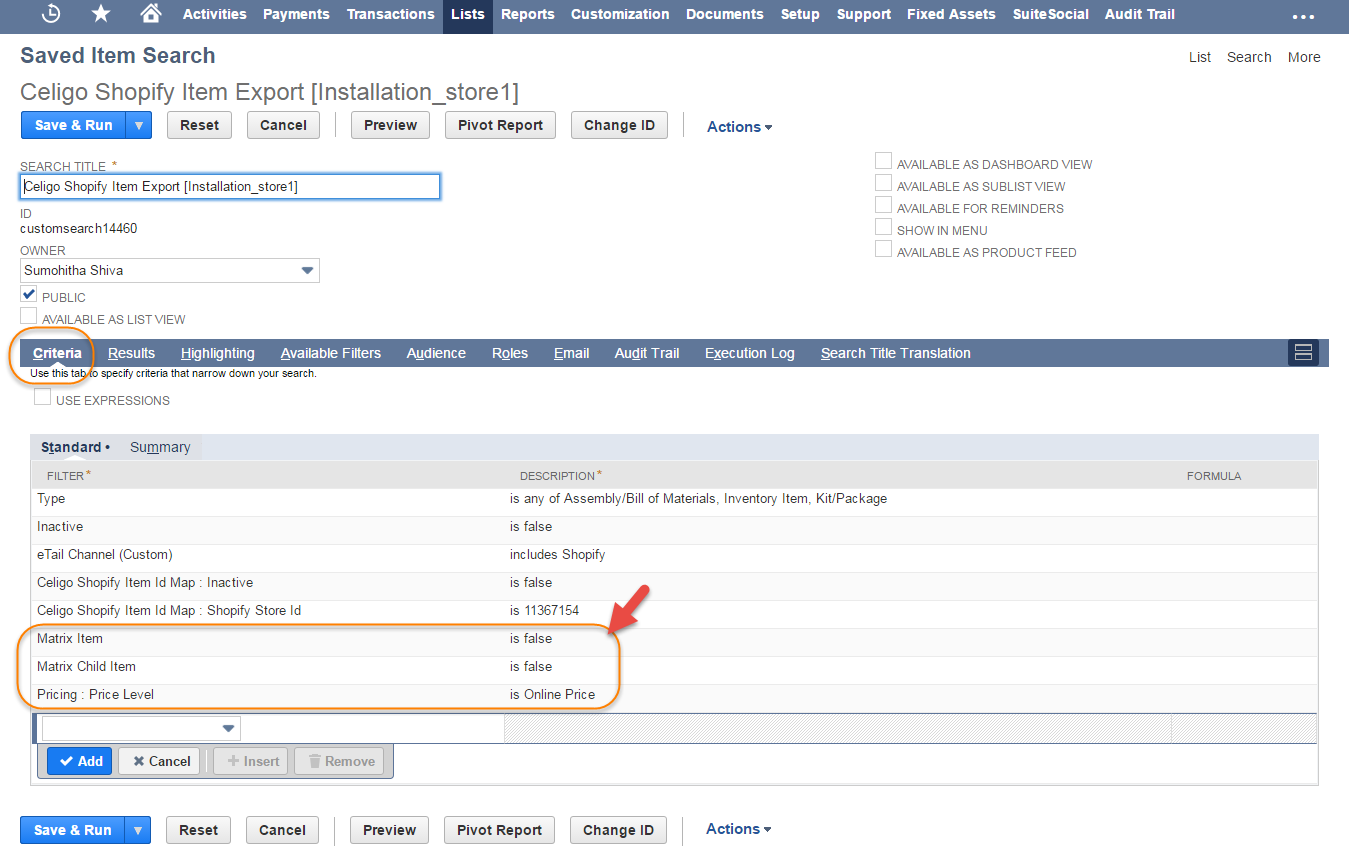This screenshot has height=868, width=1349.
Task: Enable the Use Expressions checkbox
Action: [42, 398]
